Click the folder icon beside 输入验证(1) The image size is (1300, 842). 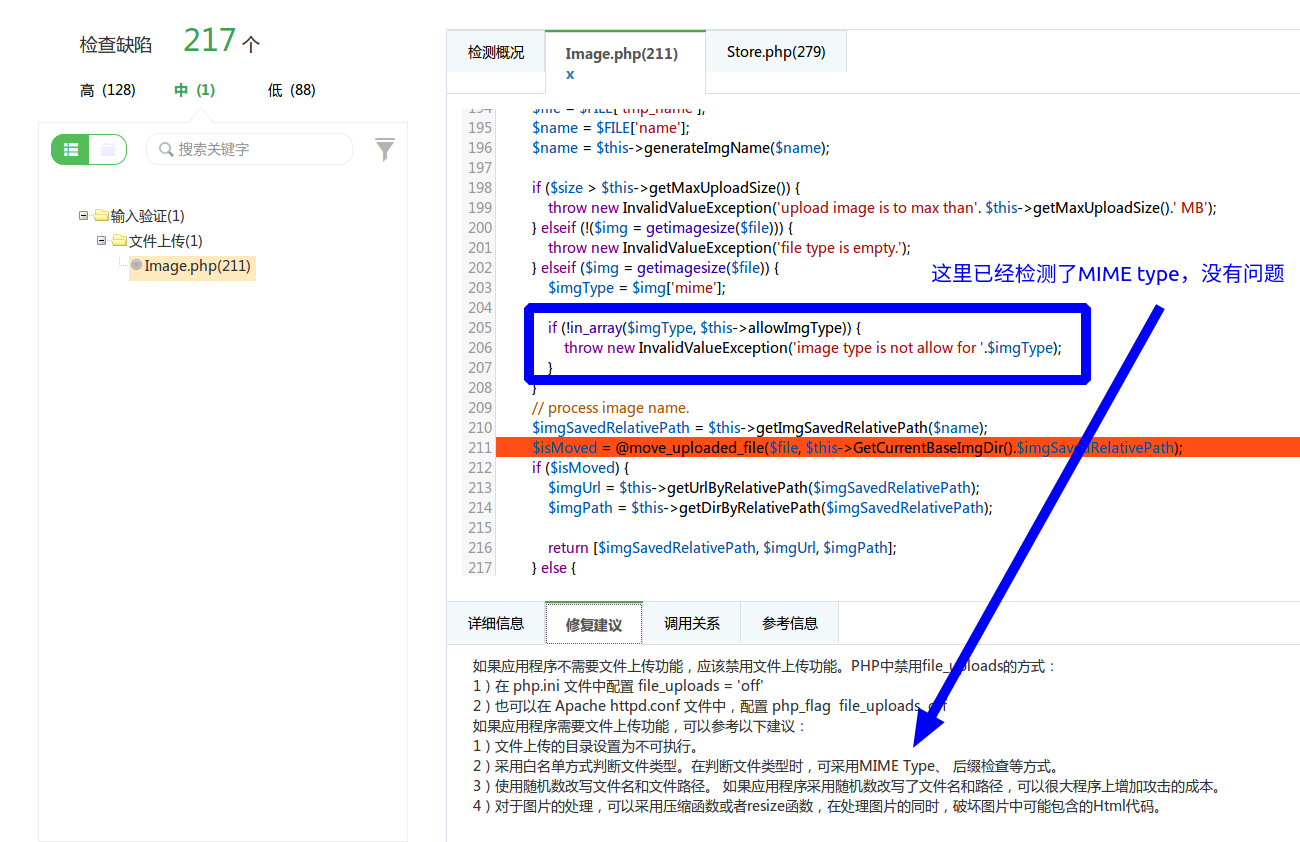point(101,216)
